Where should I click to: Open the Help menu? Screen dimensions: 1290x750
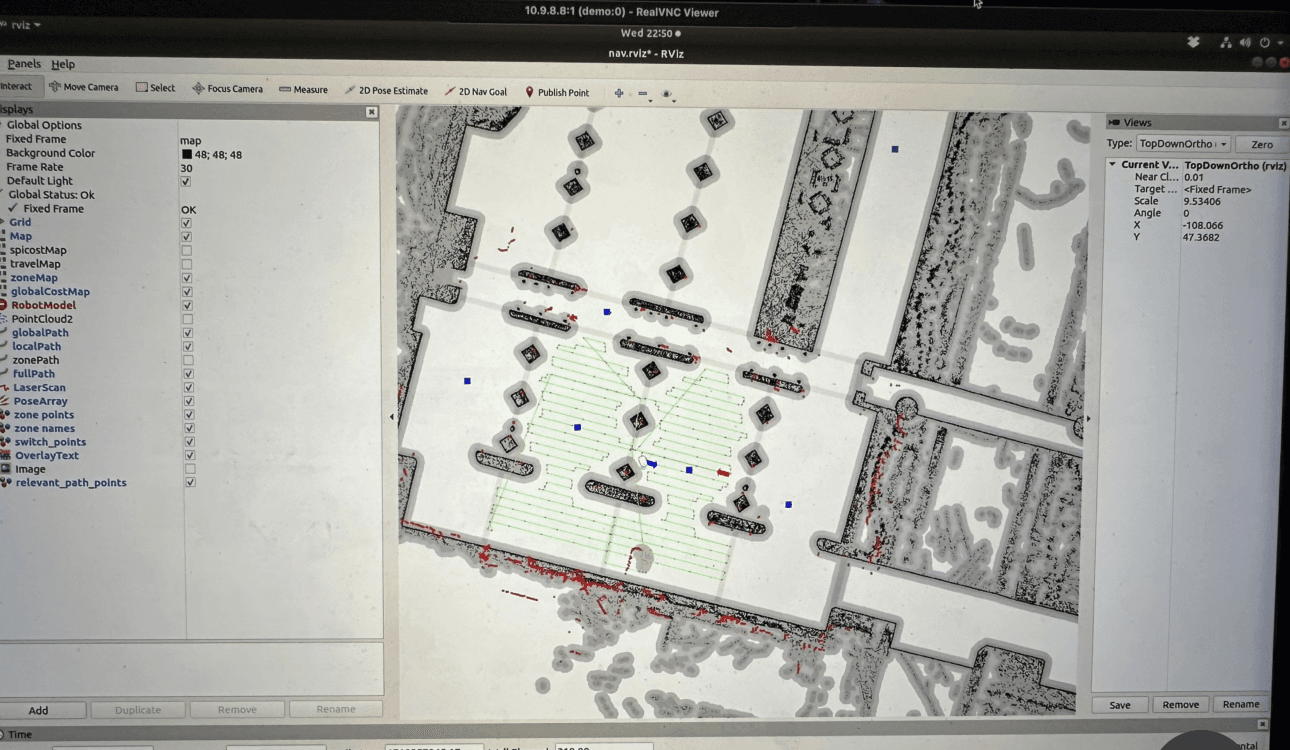pos(63,65)
